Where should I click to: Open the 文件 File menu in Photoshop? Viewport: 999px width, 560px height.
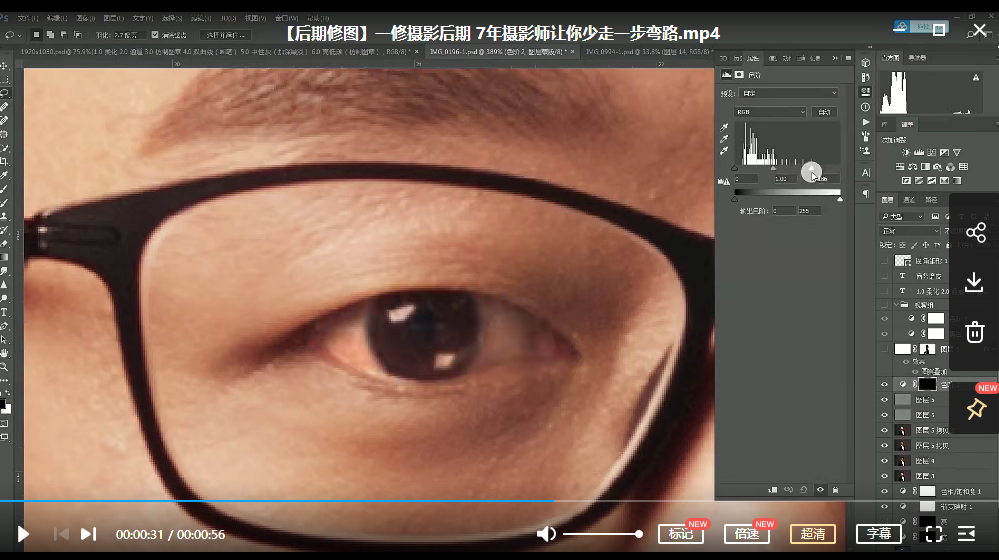[x=27, y=18]
